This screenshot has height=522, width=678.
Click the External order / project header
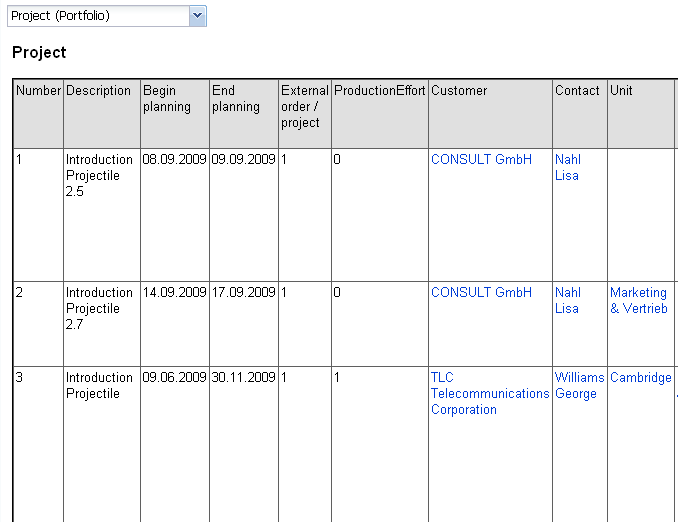click(x=304, y=107)
